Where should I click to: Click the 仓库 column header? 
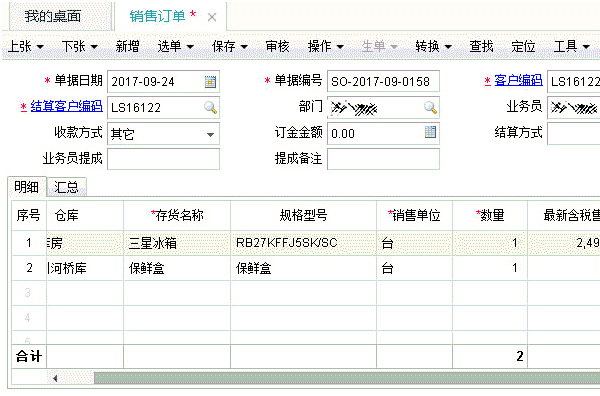85,215
